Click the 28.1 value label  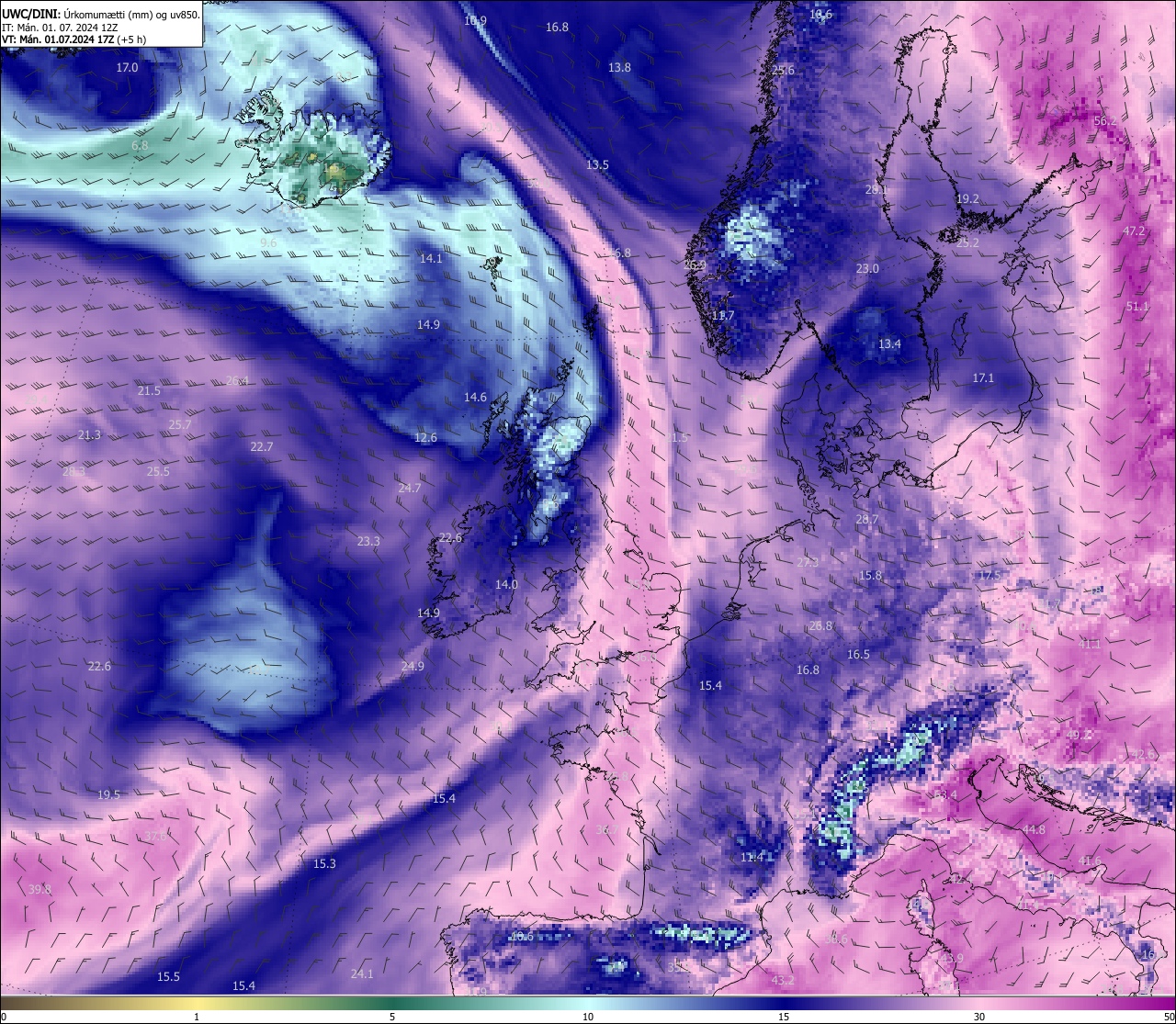[x=876, y=190]
